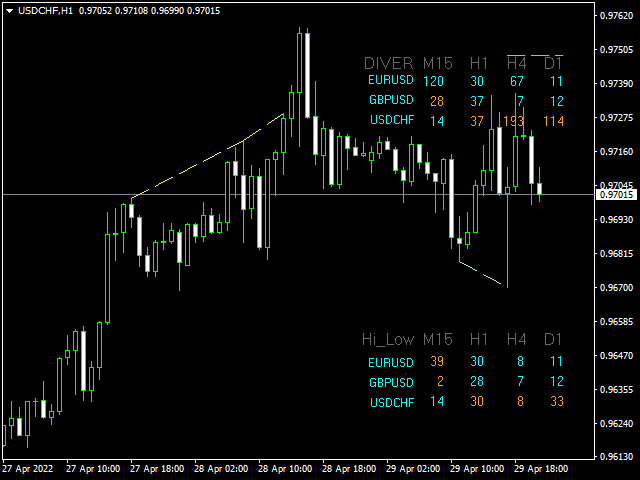The image size is (640, 480).
Task: Click the M15 column header in Hi_Low table
Action: point(438,339)
